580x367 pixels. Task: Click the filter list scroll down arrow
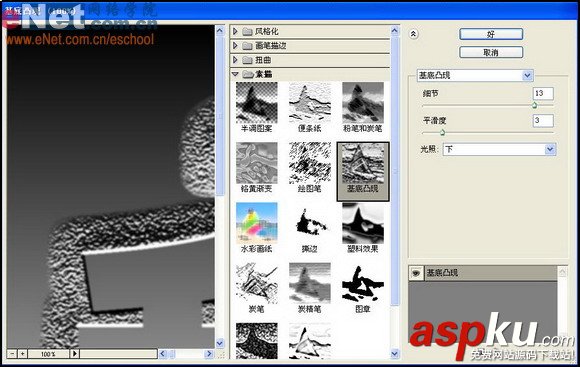[x=395, y=354]
